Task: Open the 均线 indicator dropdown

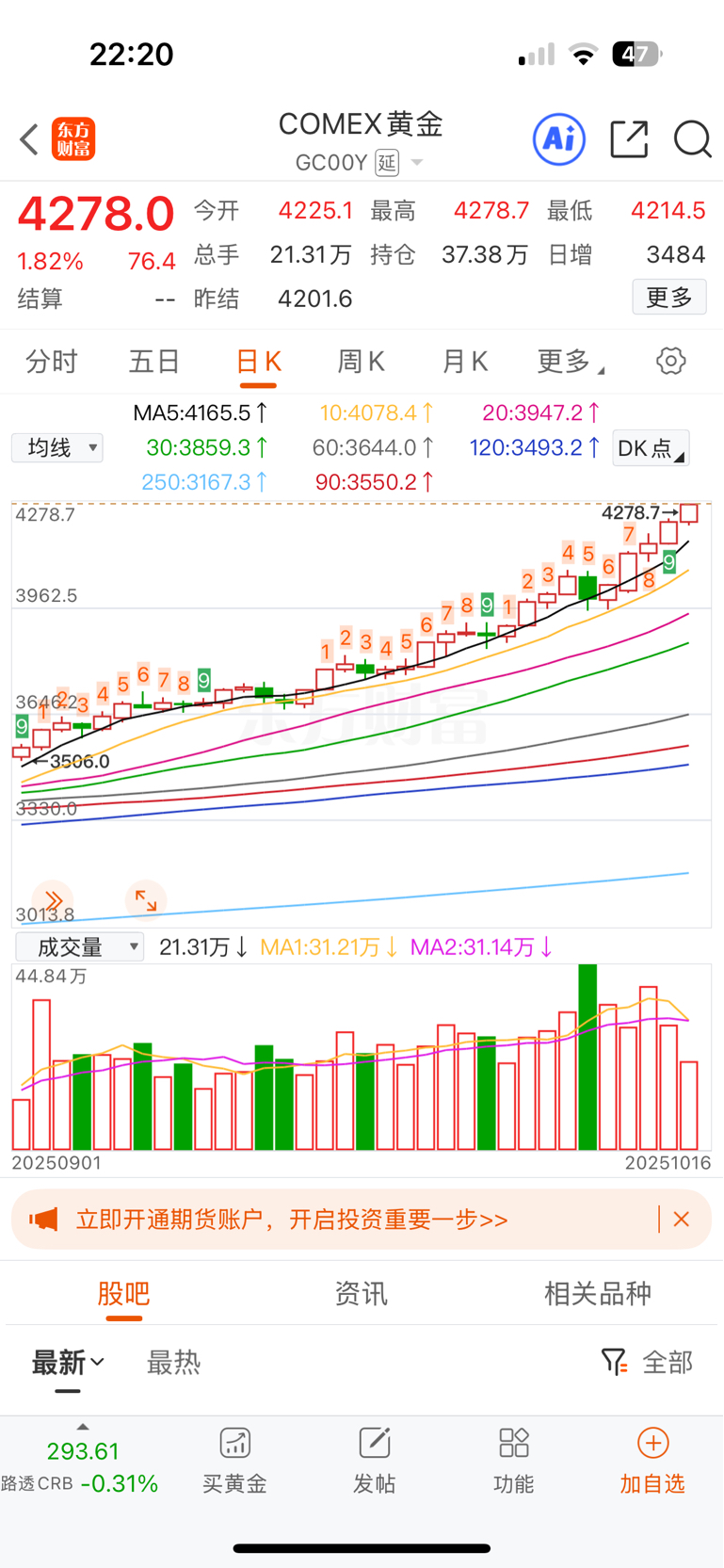Action: click(x=57, y=447)
